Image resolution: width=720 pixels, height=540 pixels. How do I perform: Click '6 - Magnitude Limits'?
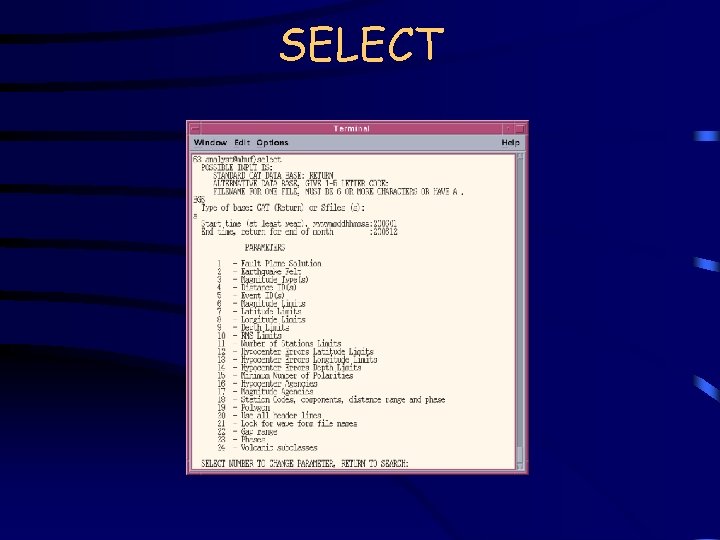click(x=261, y=304)
